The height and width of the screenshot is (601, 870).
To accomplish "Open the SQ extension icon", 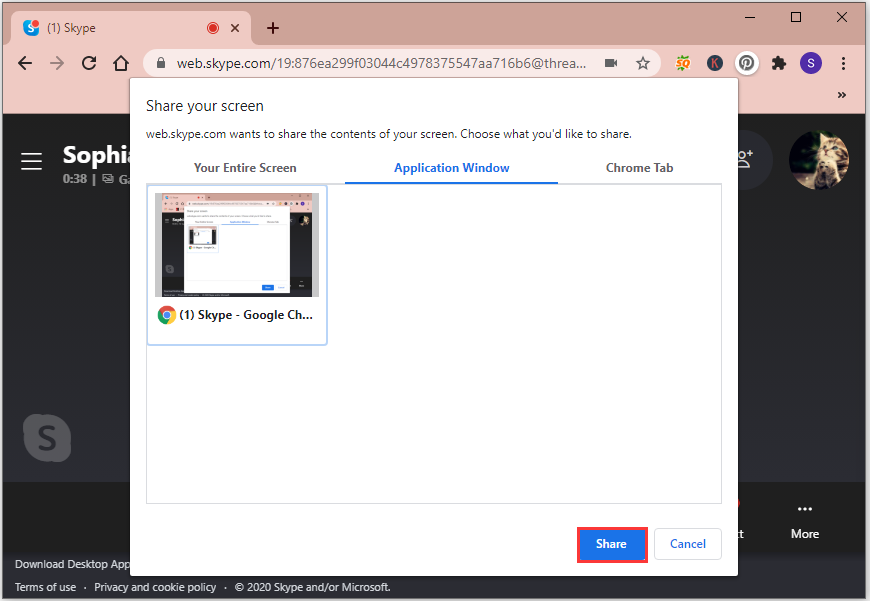I will pyautogui.click(x=682, y=63).
